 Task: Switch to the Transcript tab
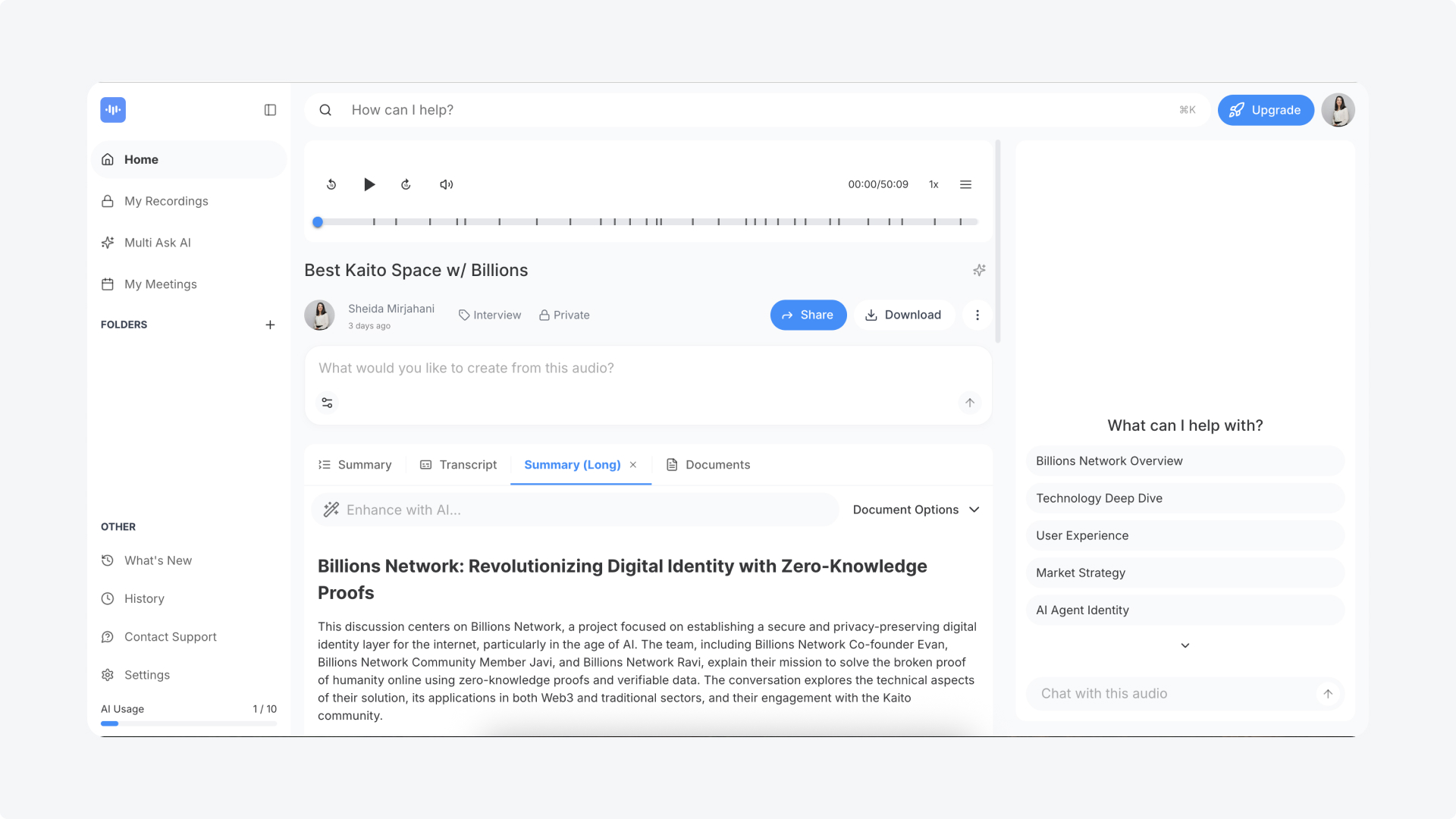458,465
